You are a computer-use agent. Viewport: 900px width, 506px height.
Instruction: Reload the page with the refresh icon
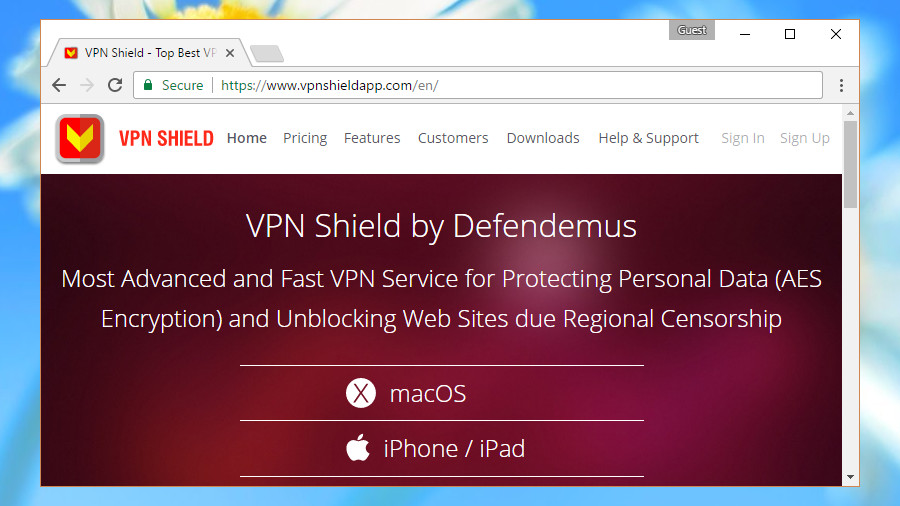tap(115, 85)
